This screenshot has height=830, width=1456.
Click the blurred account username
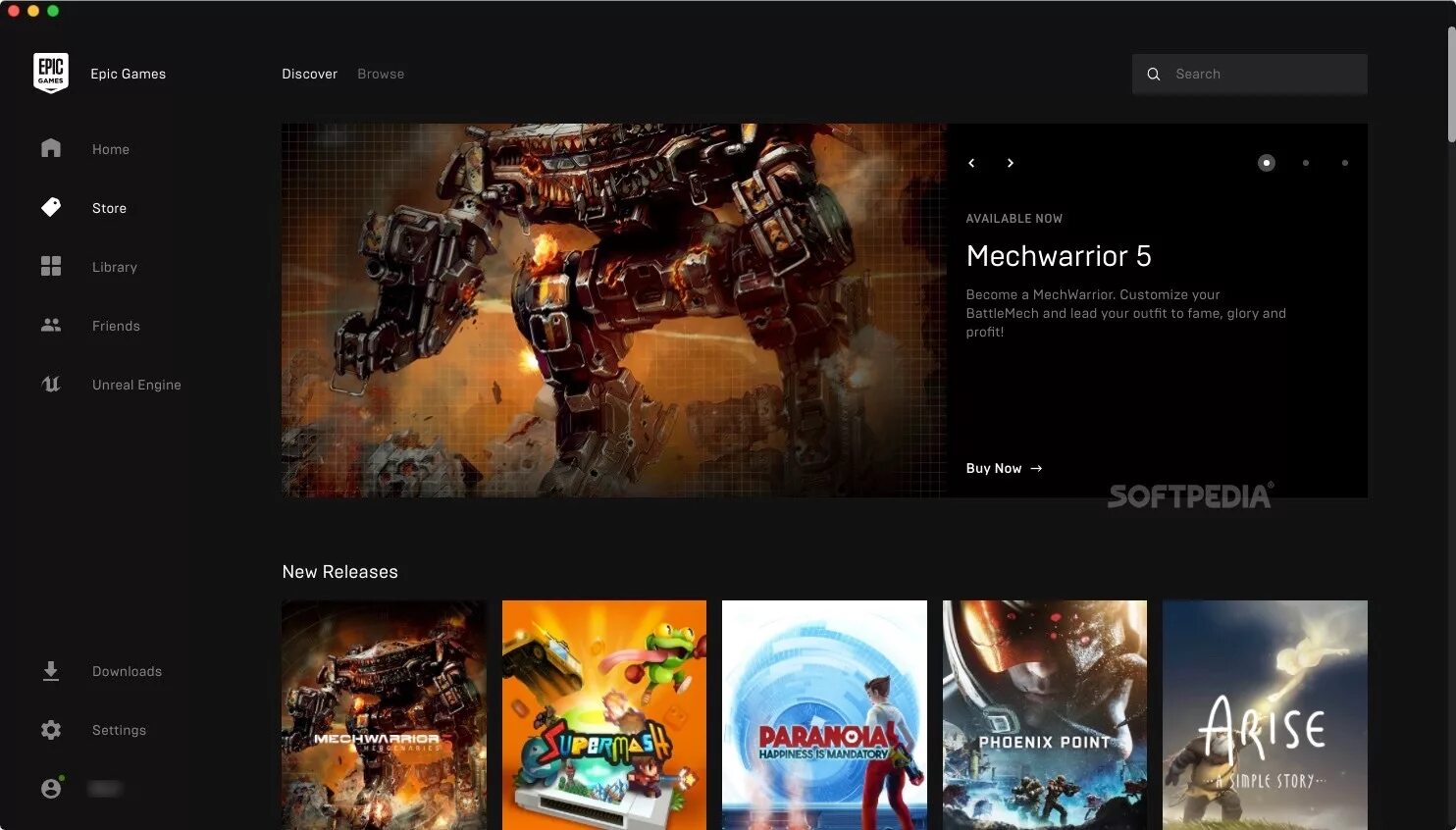(x=104, y=788)
